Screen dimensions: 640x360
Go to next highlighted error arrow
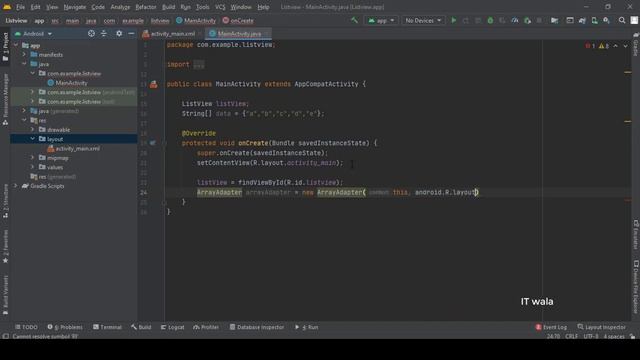click(625, 46)
